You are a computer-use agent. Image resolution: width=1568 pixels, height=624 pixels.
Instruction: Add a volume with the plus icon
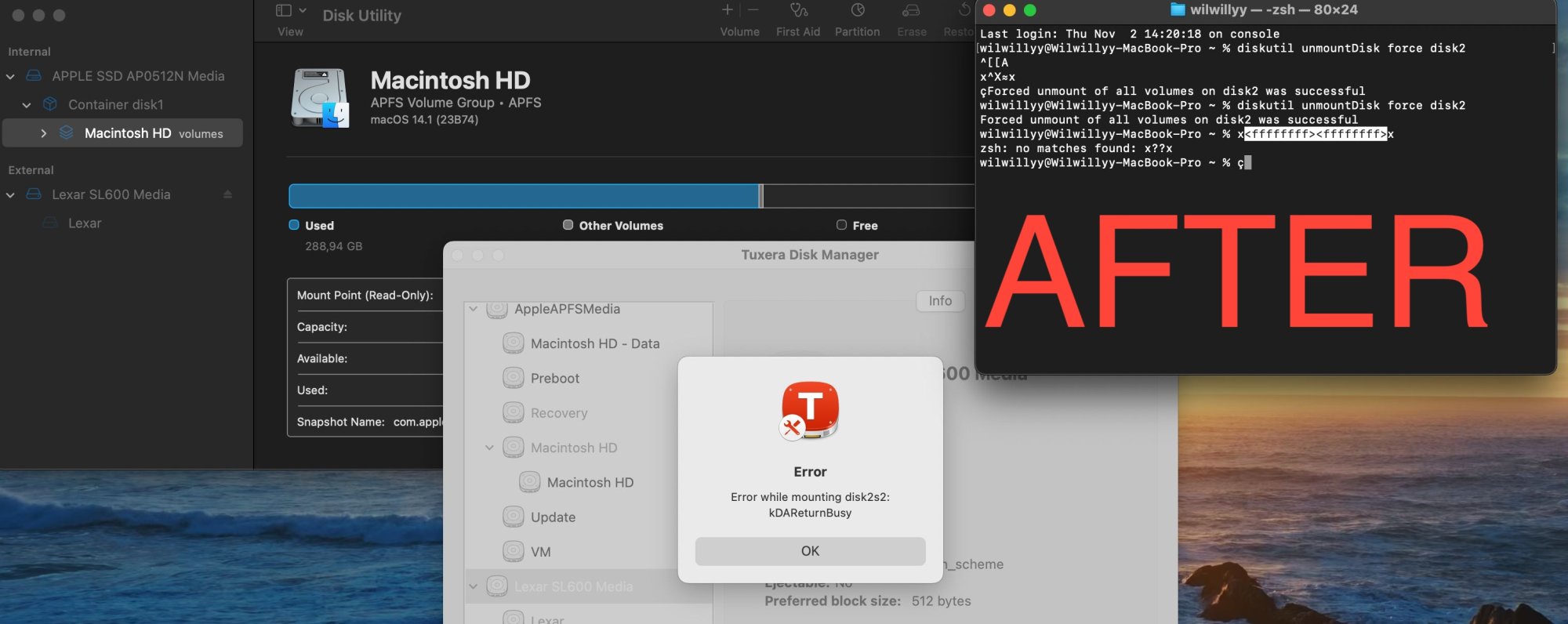coord(727,9)
